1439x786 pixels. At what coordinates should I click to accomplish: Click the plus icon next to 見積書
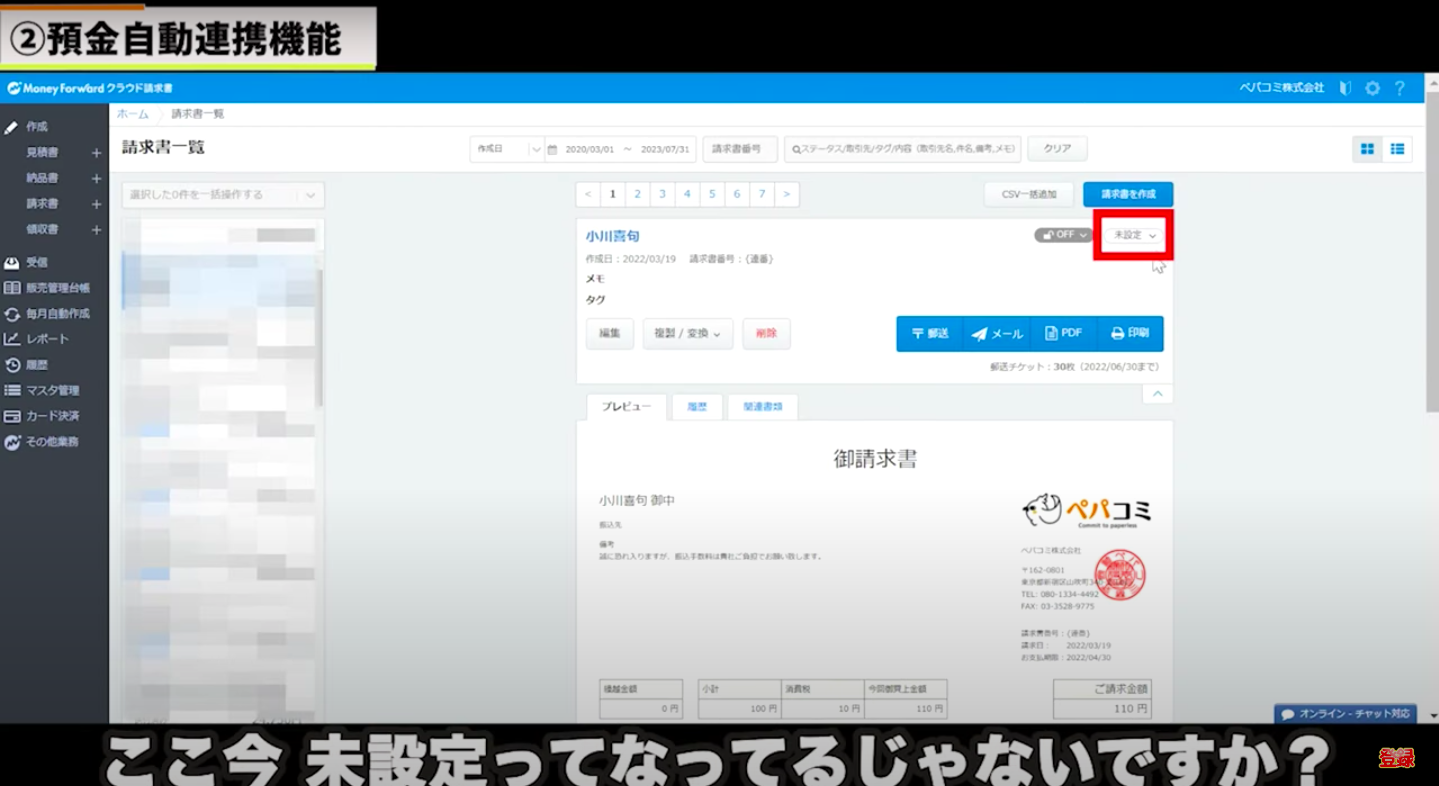click(96, 153)
